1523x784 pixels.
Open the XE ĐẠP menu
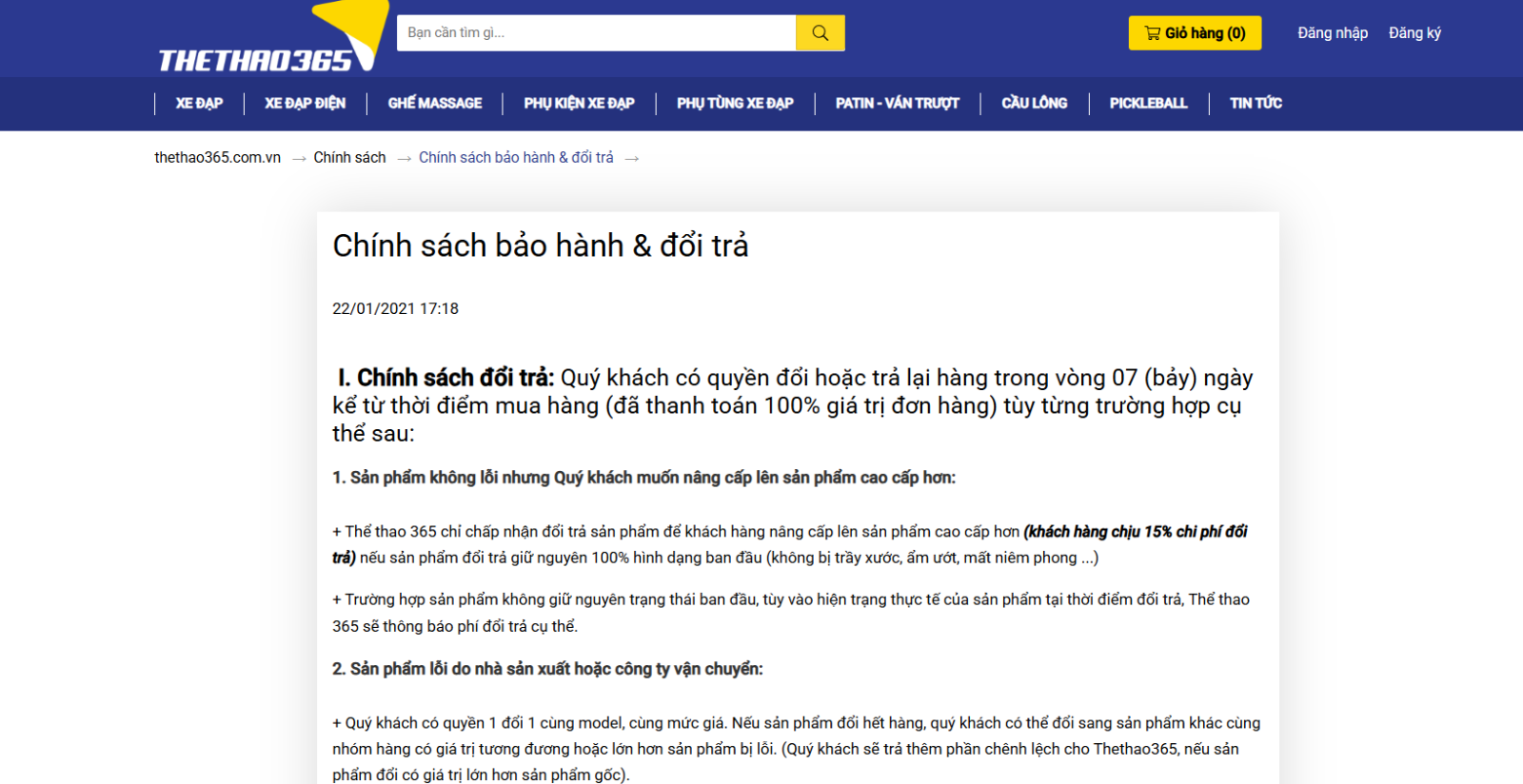199,103
